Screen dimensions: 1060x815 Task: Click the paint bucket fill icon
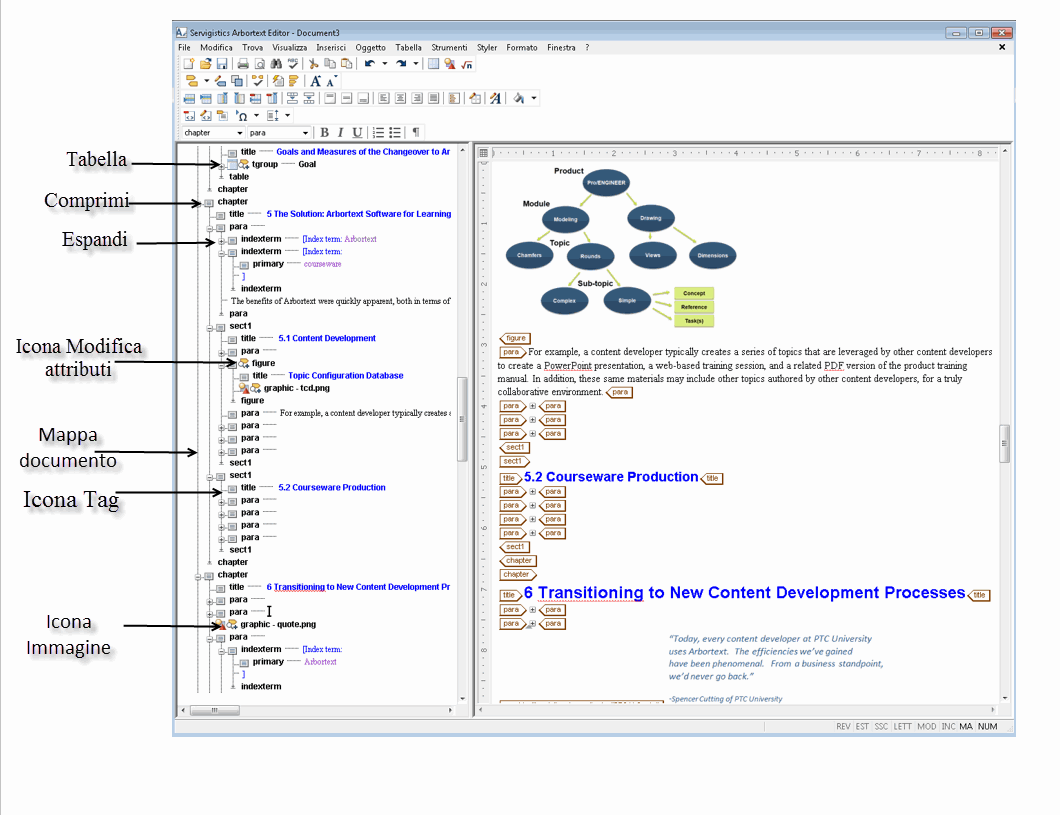(519, 99)
